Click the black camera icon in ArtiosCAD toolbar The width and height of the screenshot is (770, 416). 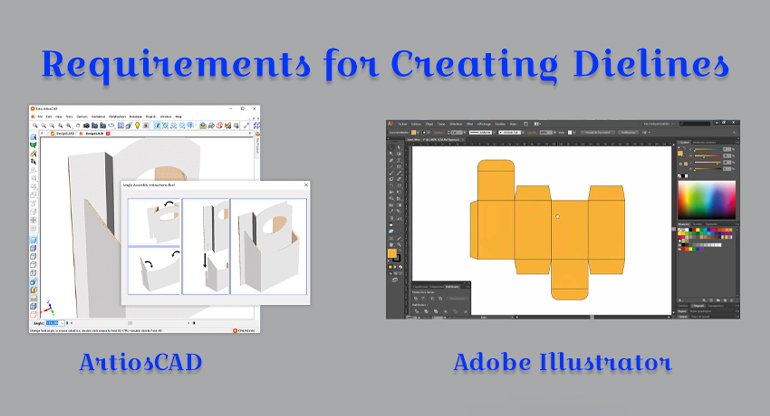(x=86, y=126)
